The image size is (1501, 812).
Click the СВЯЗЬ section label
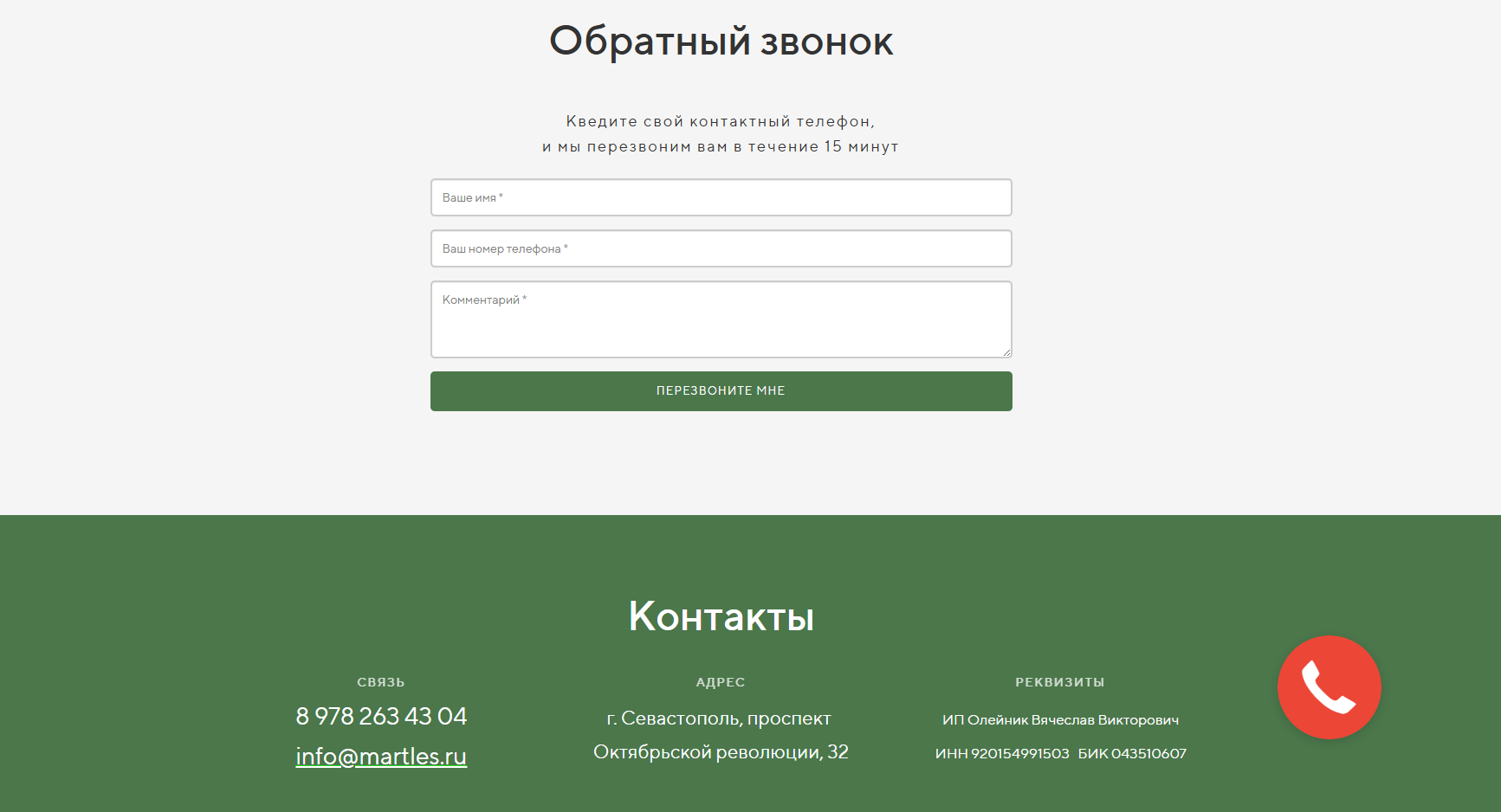[x=381, y=681]
